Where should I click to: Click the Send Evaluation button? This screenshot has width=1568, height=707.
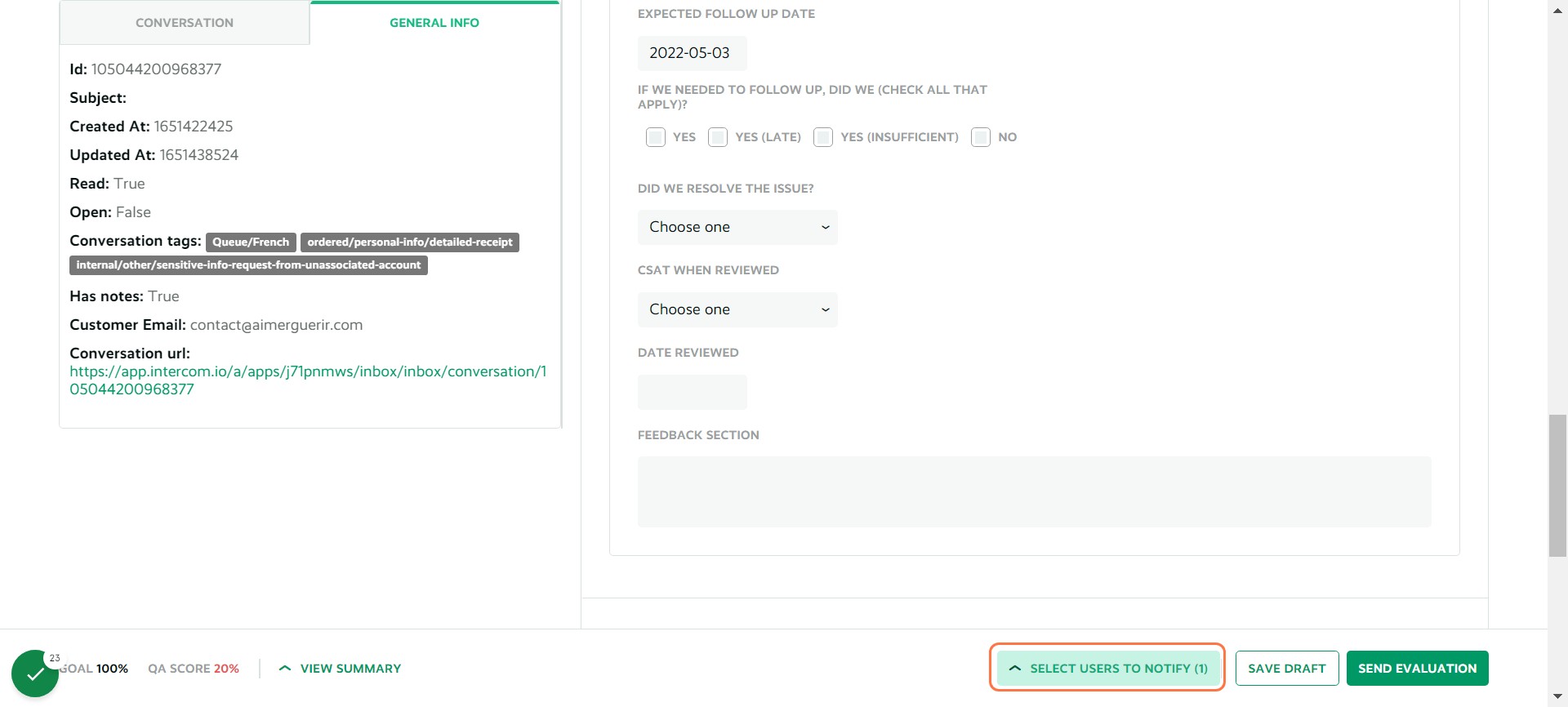(x=1418, y=668)
